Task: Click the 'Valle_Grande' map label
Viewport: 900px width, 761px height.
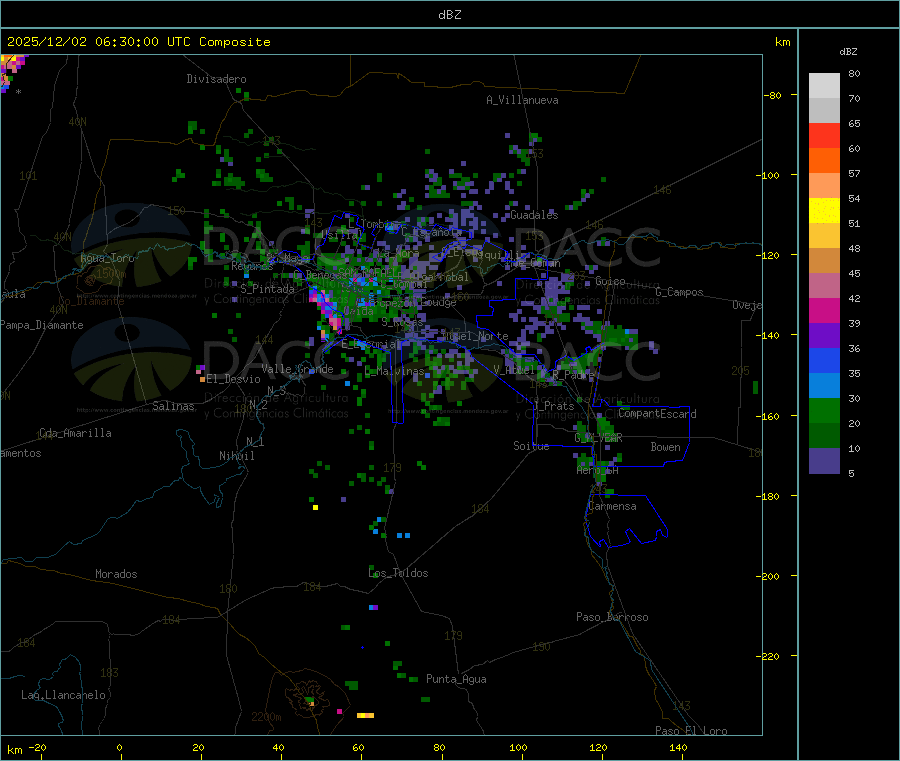Action: [x=297, y=369]
